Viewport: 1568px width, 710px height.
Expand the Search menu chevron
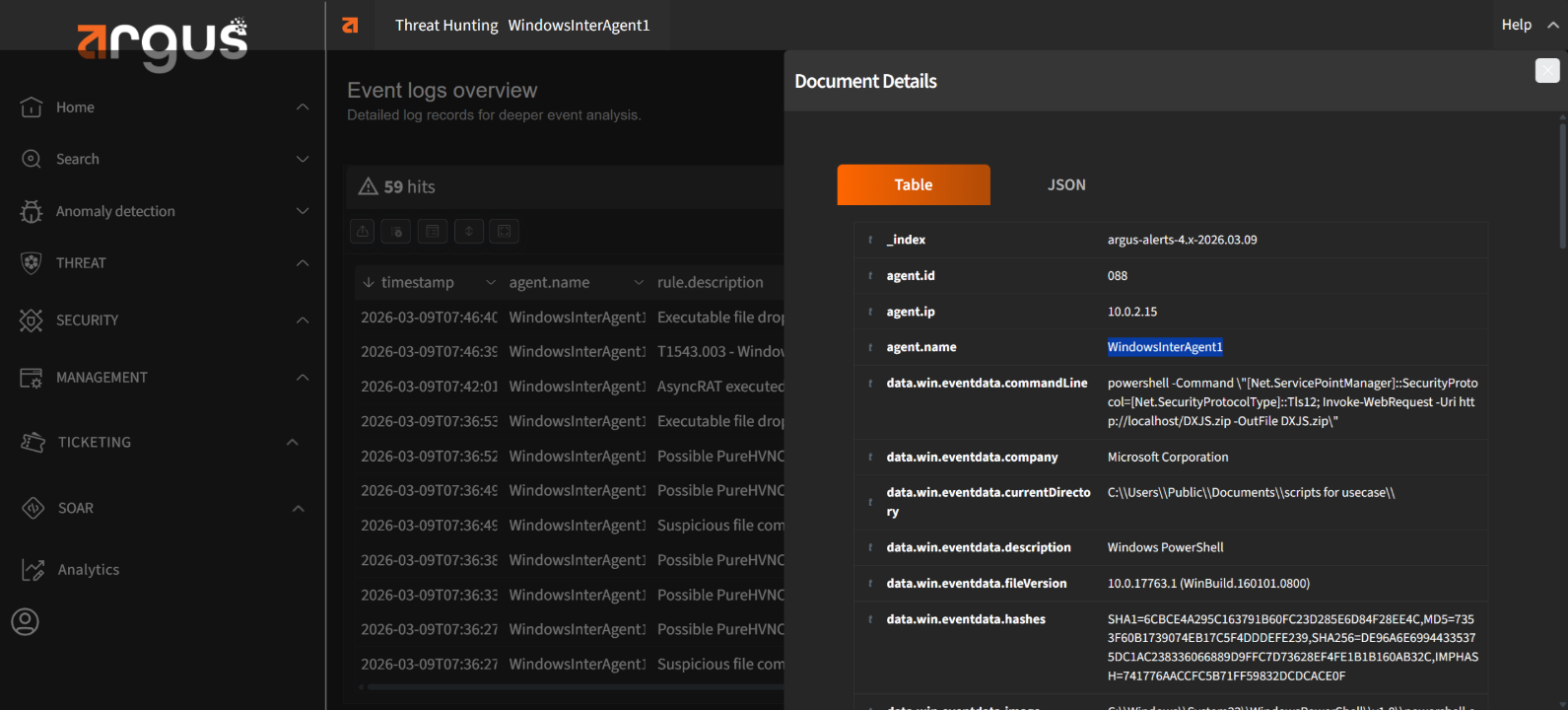click(303, 159)
